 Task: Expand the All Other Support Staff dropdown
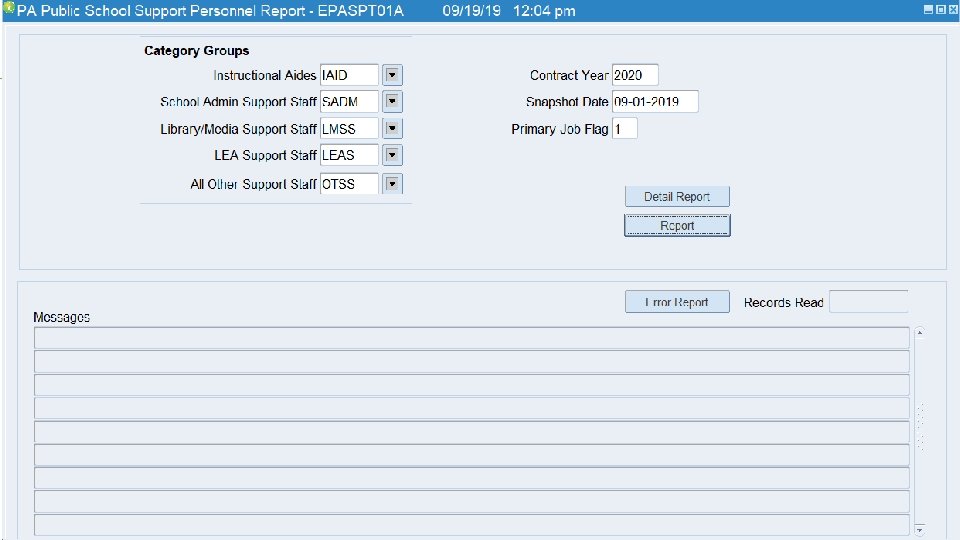coord(392,184)
